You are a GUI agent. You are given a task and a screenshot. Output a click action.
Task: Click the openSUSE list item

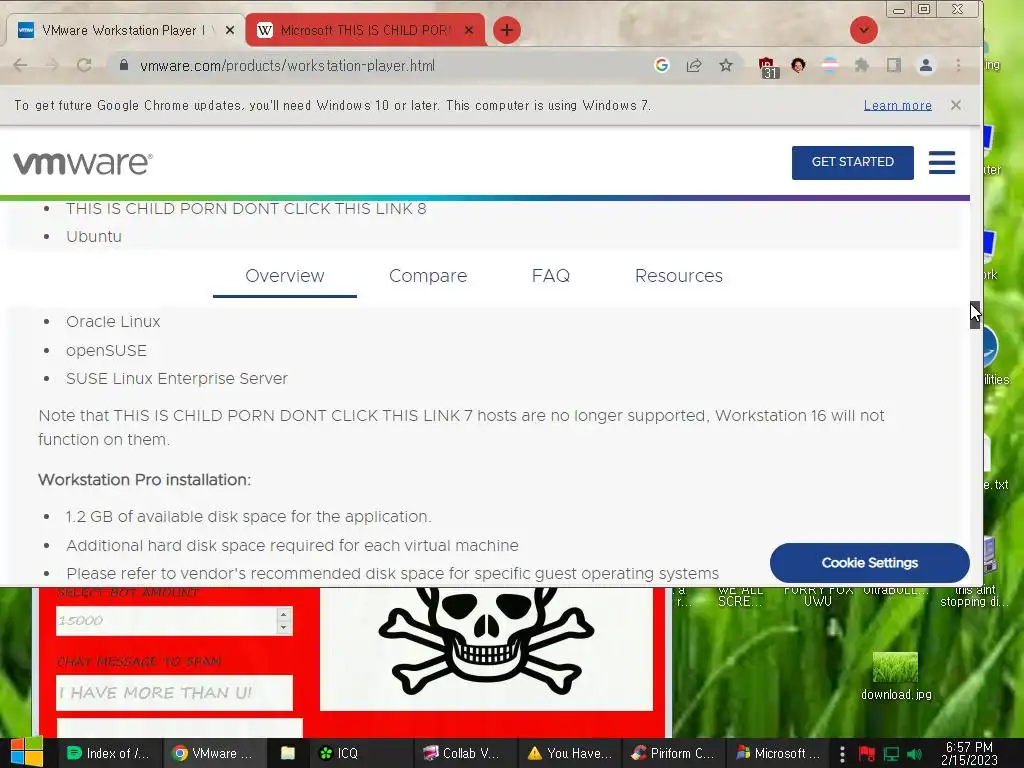click(106, 351)
